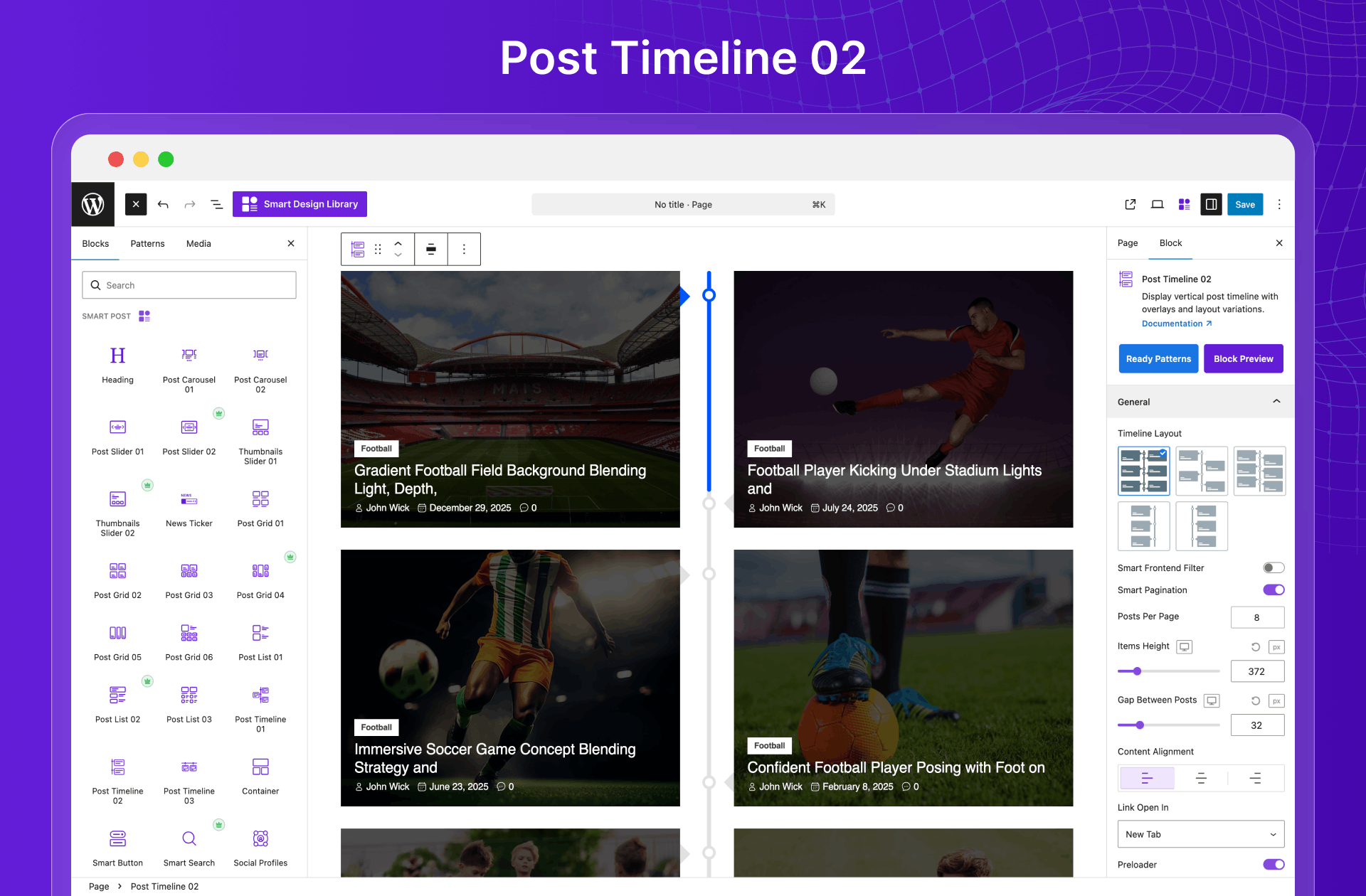
Task: Disable the Smart Pagination toggle
Action: point(1274,590)
